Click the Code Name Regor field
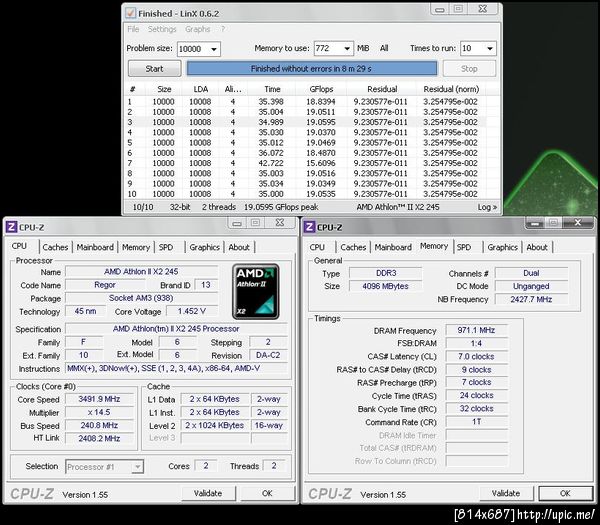600x525 pixels. pyautogui.click(x=105, y=285)
